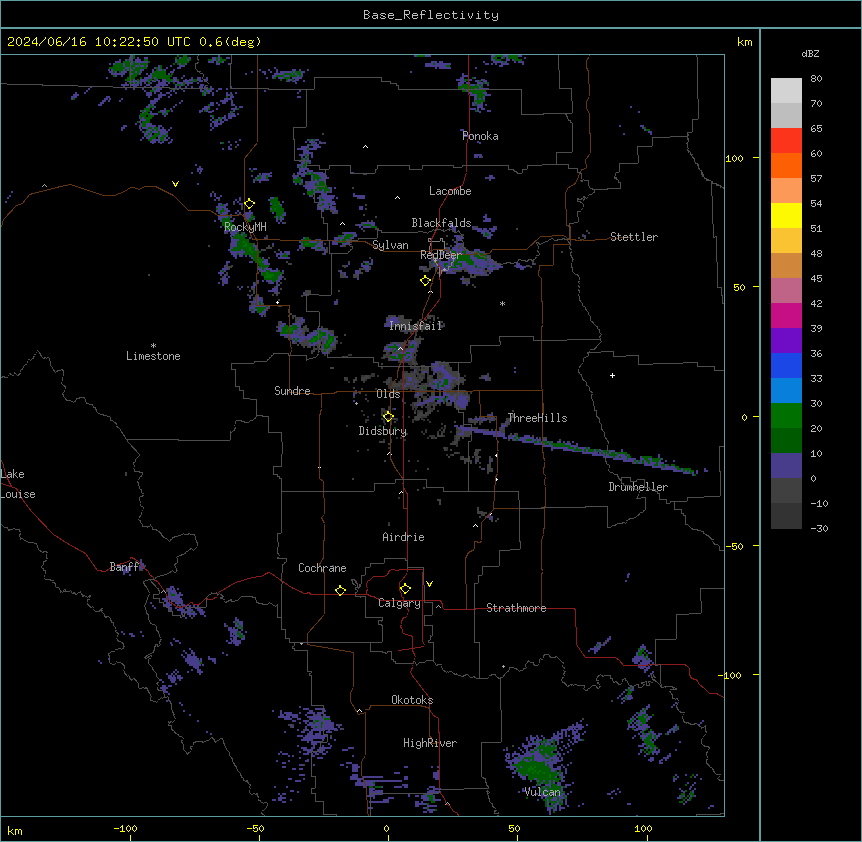Click the Olds town label
862x842 pixels.
(x=388, y=394)
